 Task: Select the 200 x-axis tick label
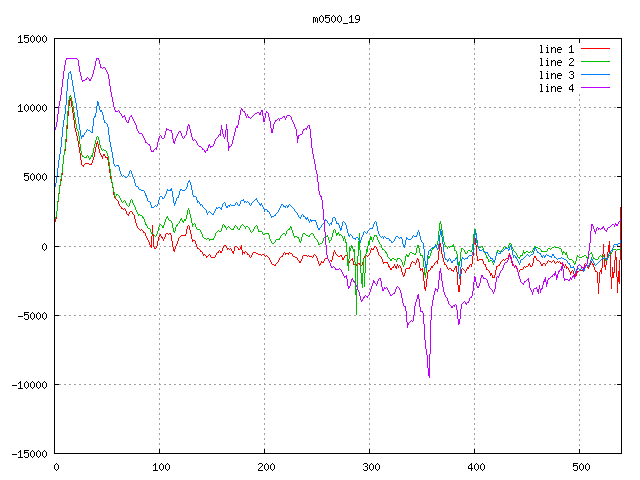click(265, 467)
